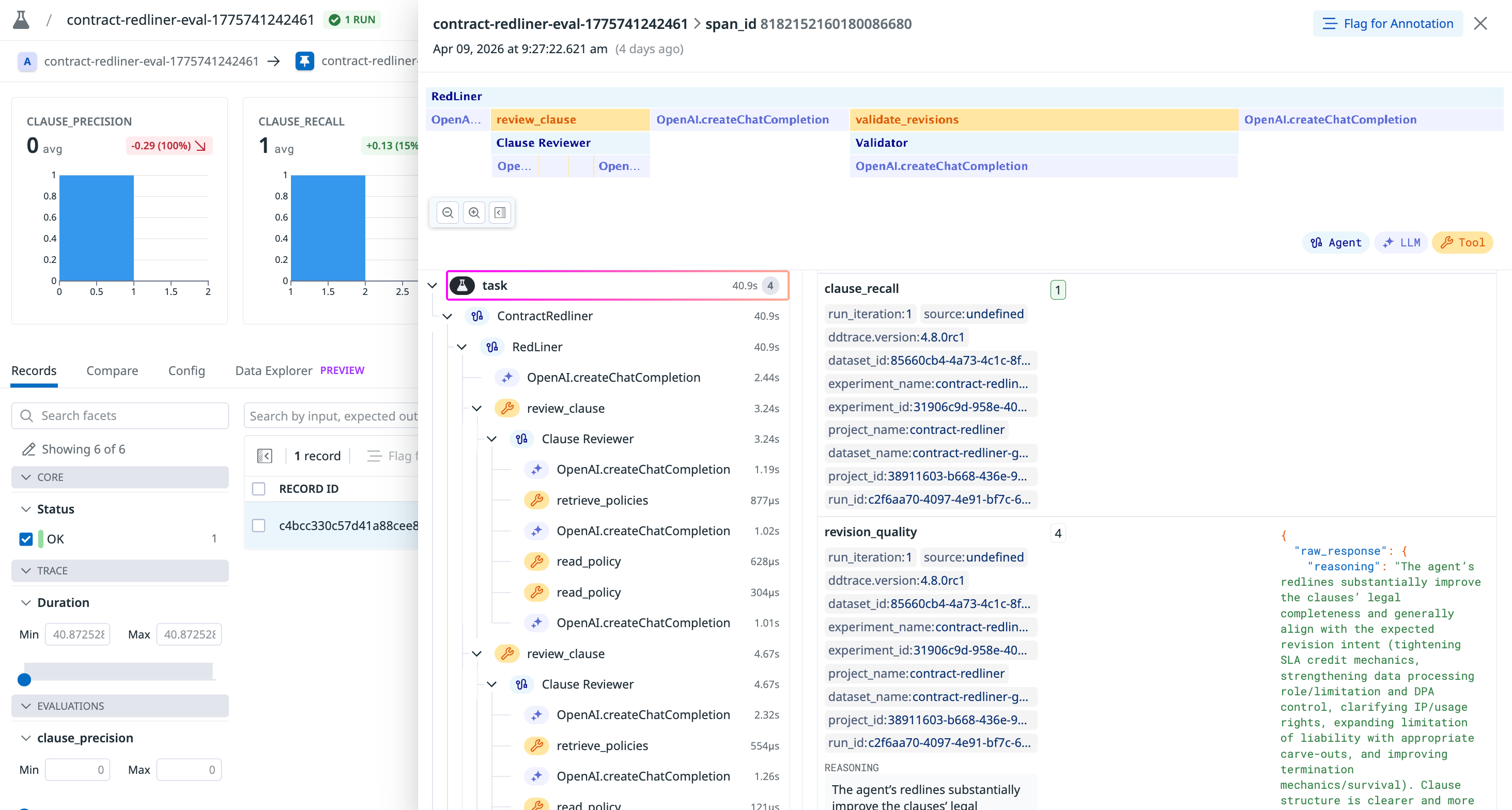This screenshot has width=1512, height=810.
Task: Collapse the trace map side panel
Action: [500, 212]
